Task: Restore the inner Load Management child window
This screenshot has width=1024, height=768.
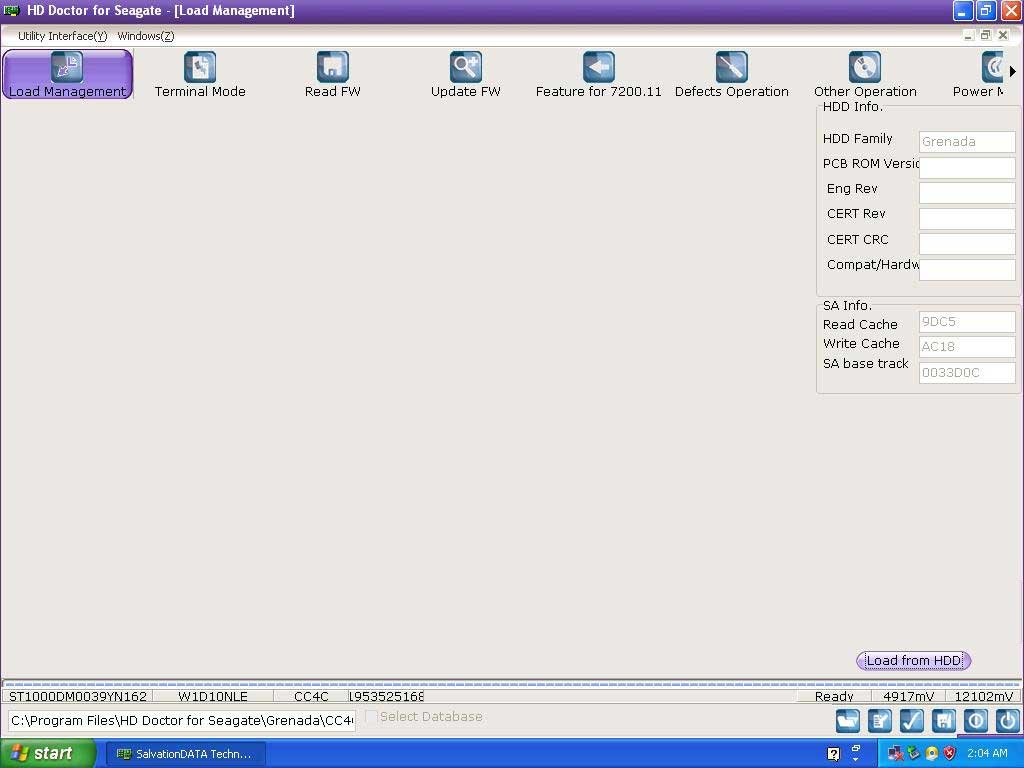Action: (985, 35)
